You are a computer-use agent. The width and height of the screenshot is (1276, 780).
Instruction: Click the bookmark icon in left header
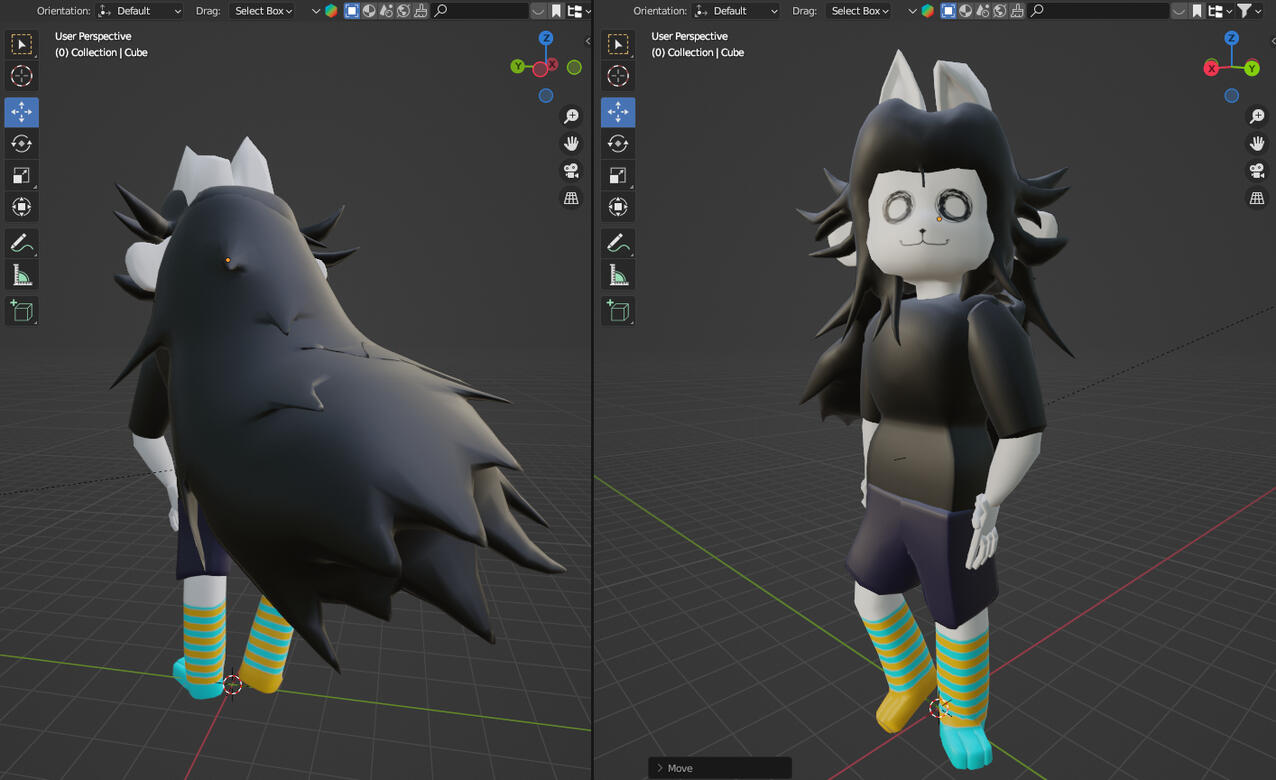[556, 11]
